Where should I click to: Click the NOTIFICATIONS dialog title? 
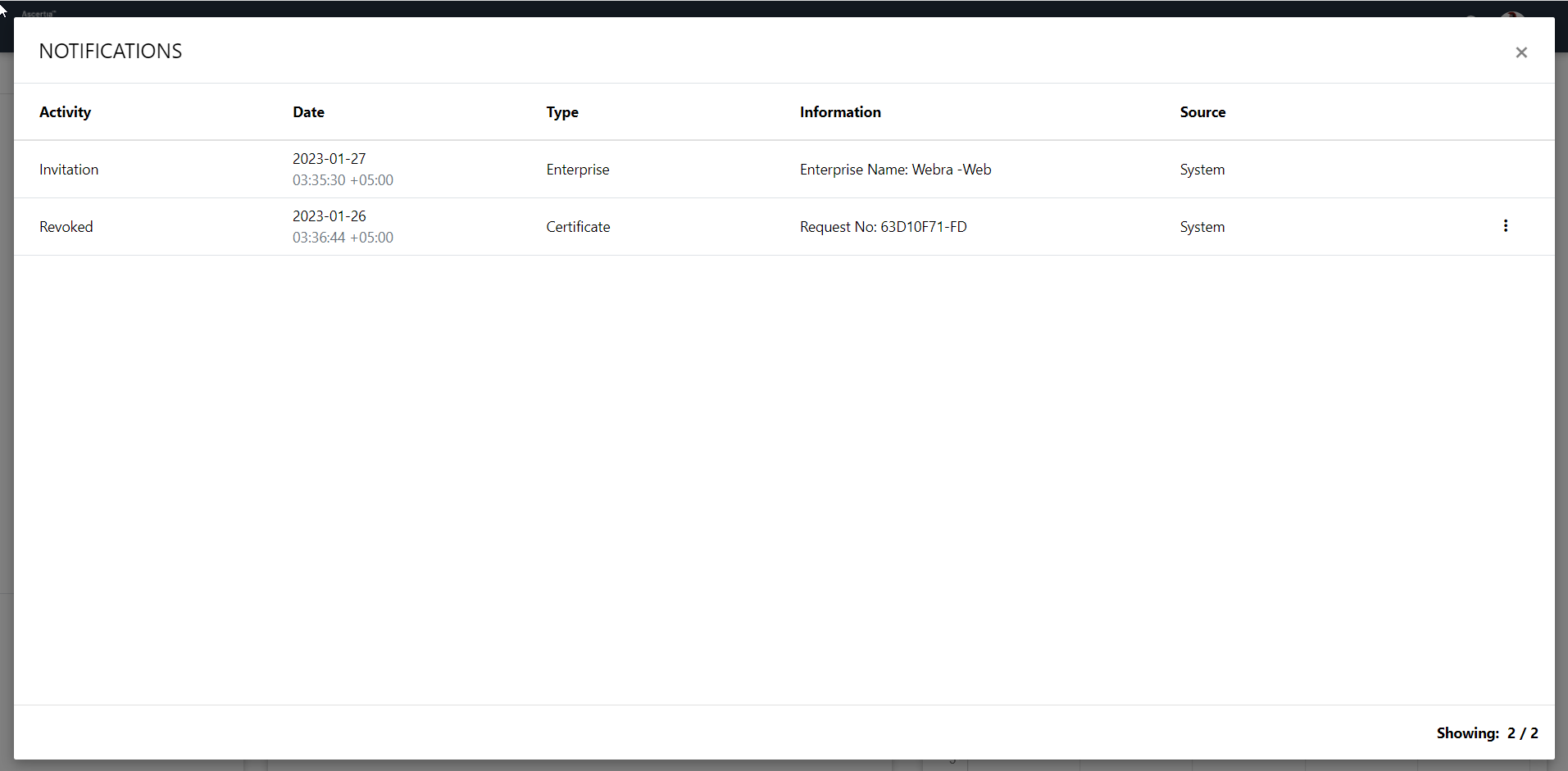tap(111, 51)
